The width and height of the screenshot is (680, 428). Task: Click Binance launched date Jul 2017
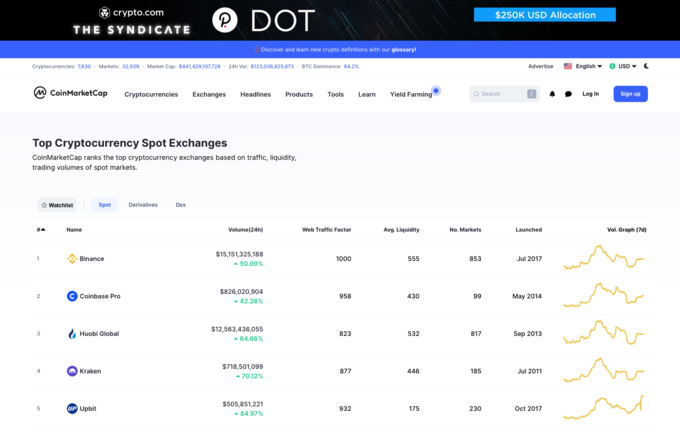[529, 258]
